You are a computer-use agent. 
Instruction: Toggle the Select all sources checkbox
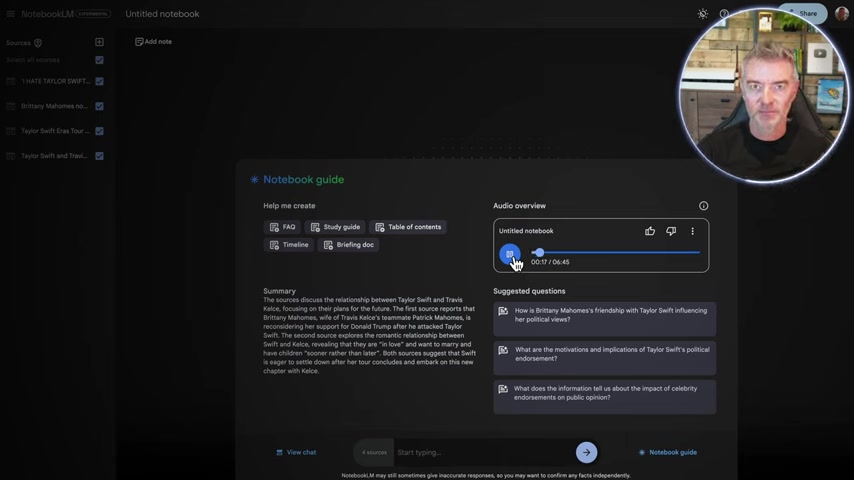[x=99, y=60]
